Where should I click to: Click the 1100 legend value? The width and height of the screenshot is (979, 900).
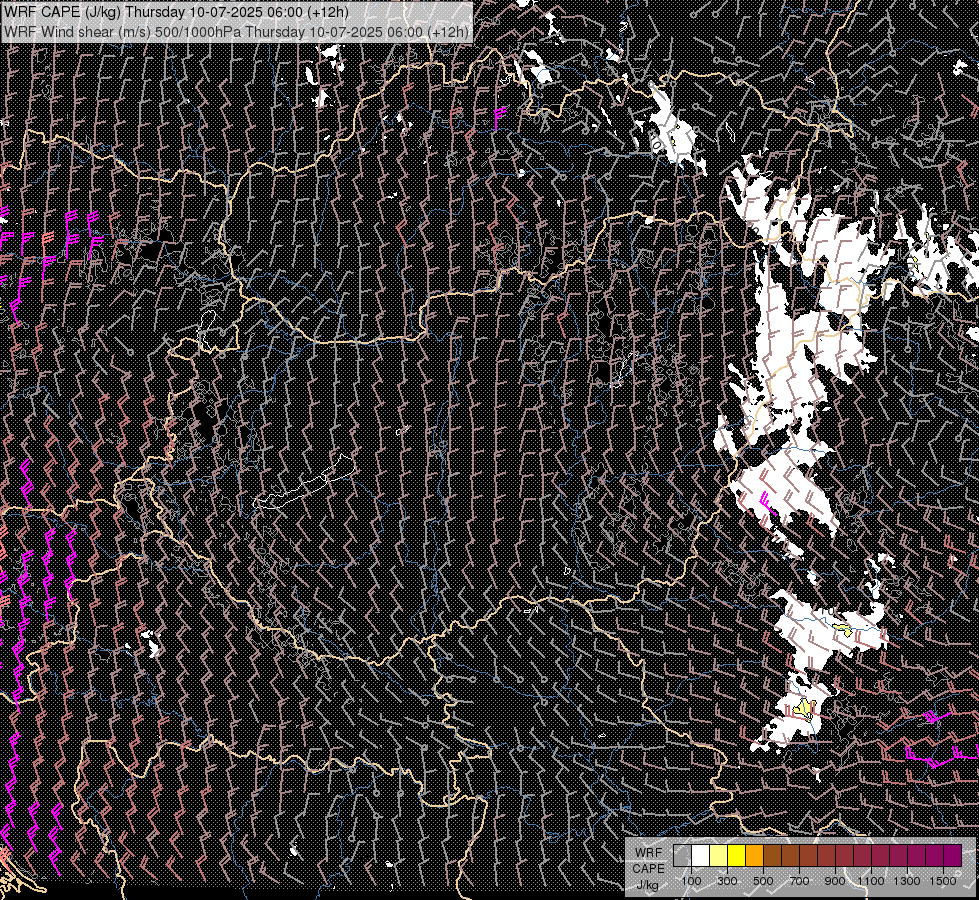[x=871, y=881]
